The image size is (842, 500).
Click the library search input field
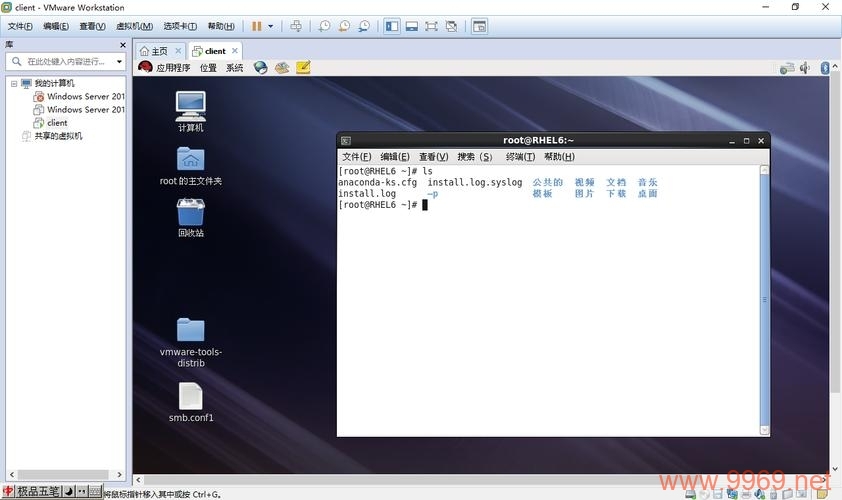tap(66, 62)
